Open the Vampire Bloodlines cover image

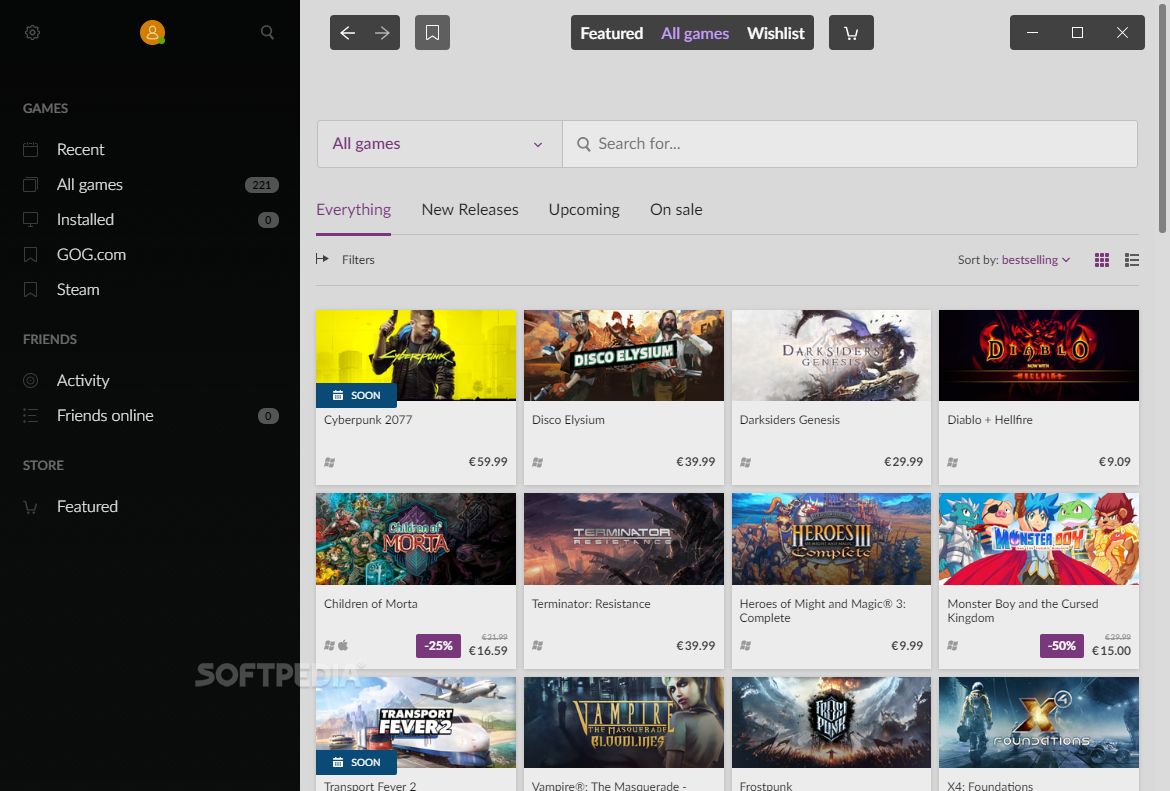tap(624, 722)
